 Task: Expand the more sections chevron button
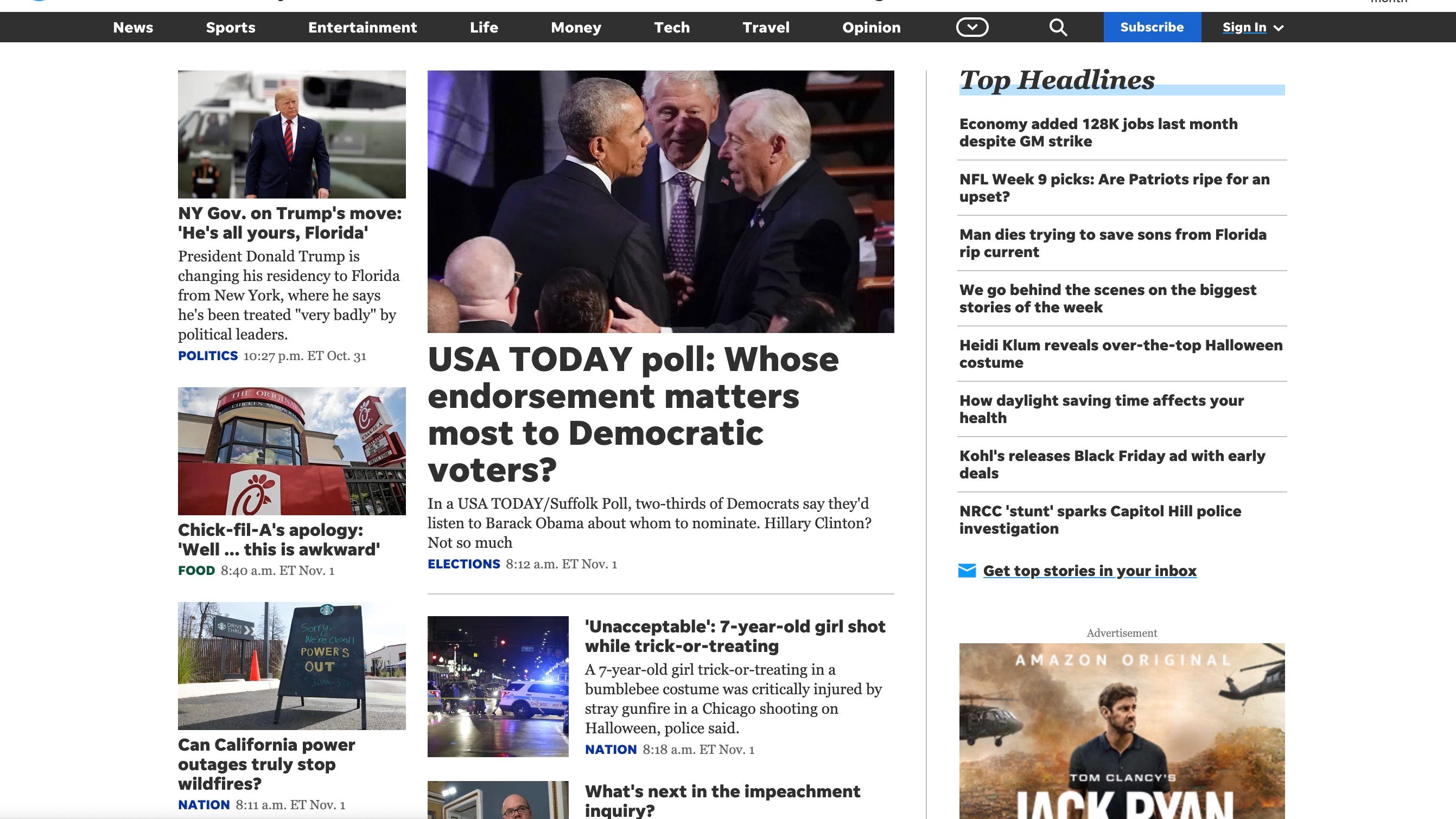pyautogui.click(x=971, y=27)
